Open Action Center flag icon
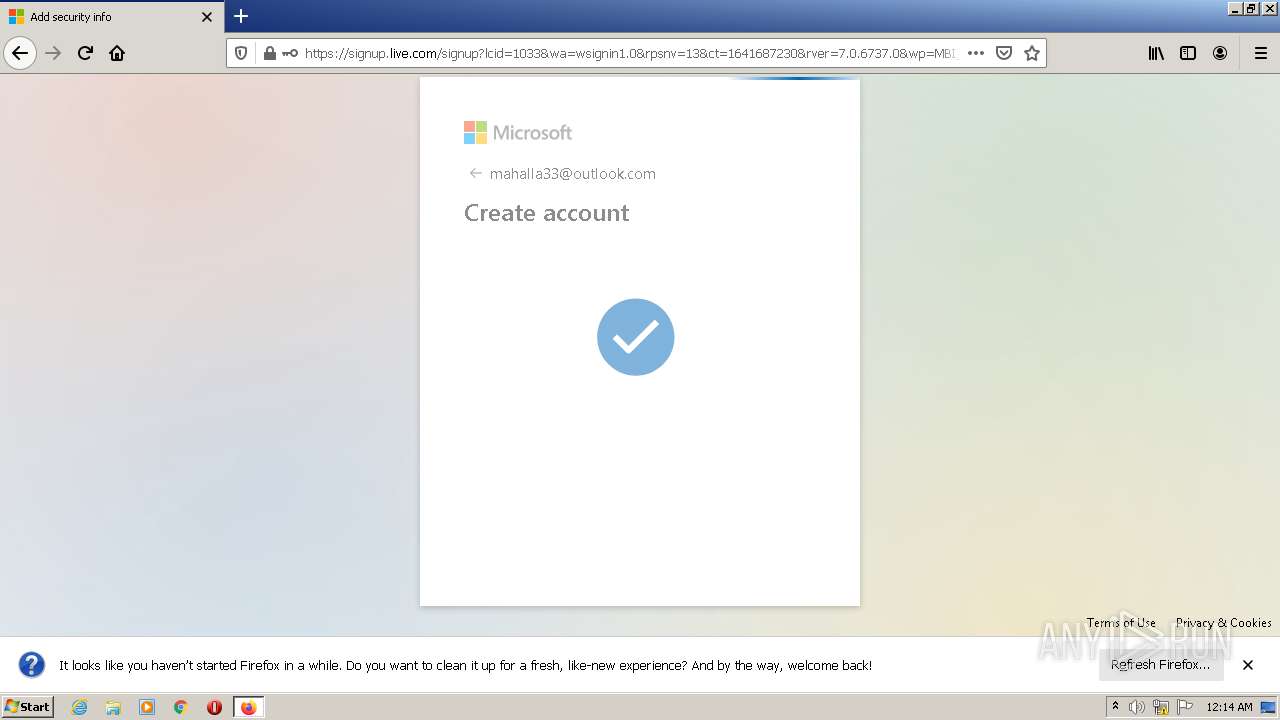1280x720 pixels. point(1185,707)
